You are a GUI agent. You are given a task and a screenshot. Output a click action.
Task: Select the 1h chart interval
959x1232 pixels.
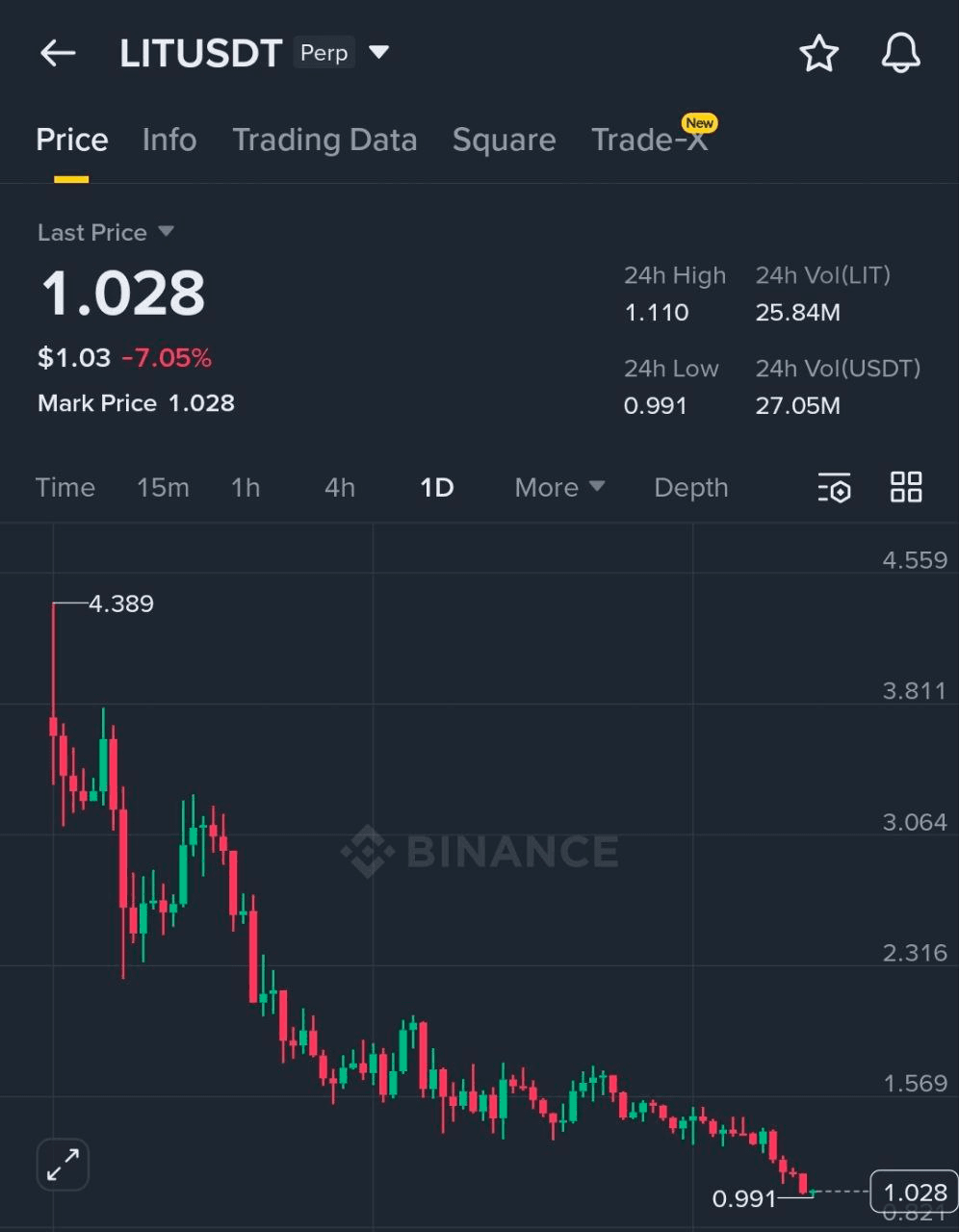click(246, 488)
